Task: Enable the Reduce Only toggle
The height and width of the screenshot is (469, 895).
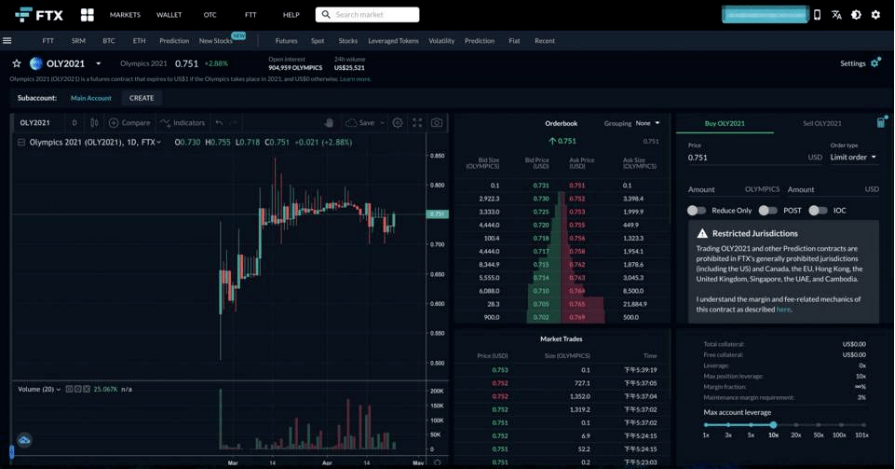Action: click(696, 210)
